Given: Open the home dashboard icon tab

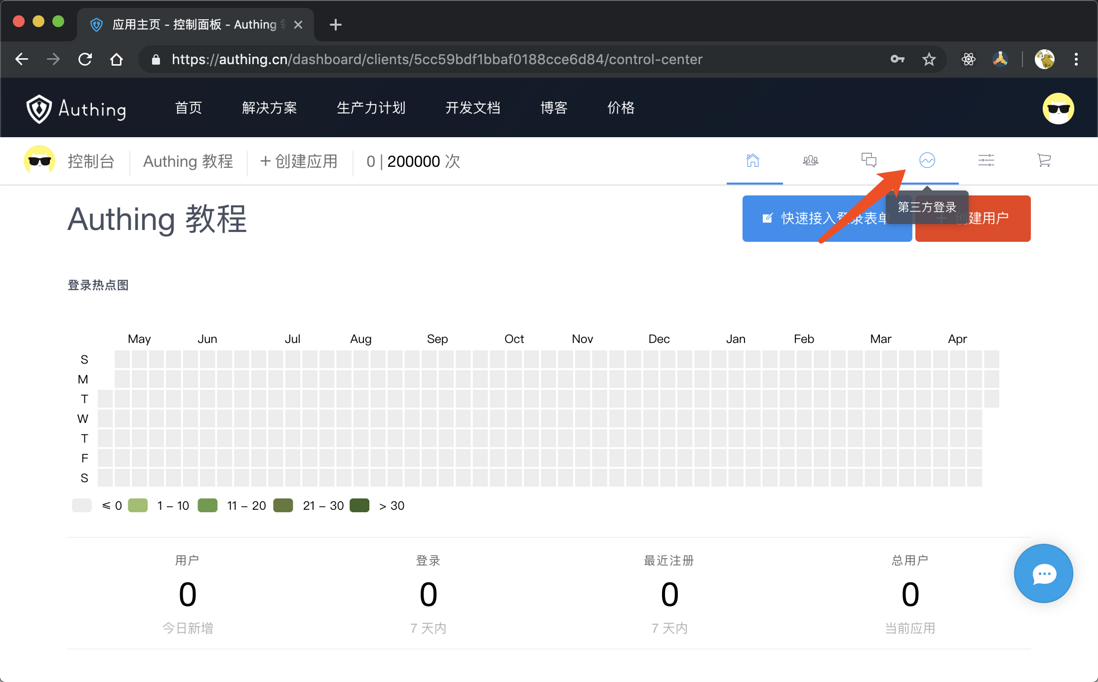Looking at the screenshot, I should (x=753, y=160).
